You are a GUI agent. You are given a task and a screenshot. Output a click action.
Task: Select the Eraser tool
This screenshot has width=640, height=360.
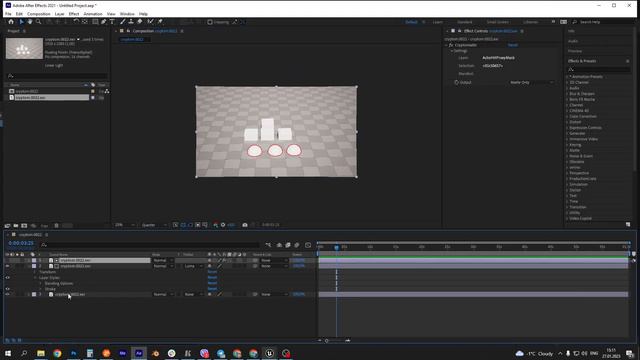pos(140,22)
